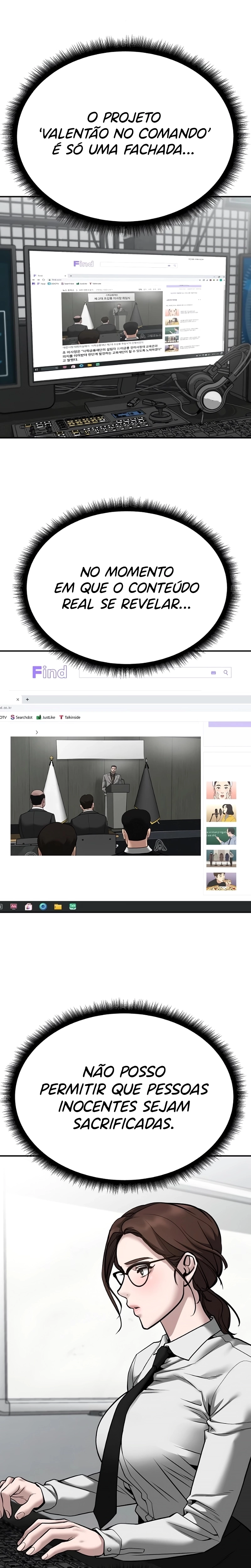Open the large press conference news photo
The height and width of the screenshot is (1568, 251).
pyautogui.click(x=105, y=796)
